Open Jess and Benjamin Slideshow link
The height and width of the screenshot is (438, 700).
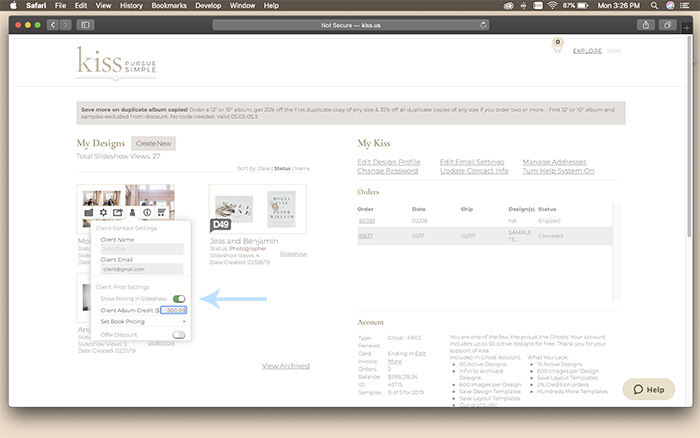(x=293, y=254)
